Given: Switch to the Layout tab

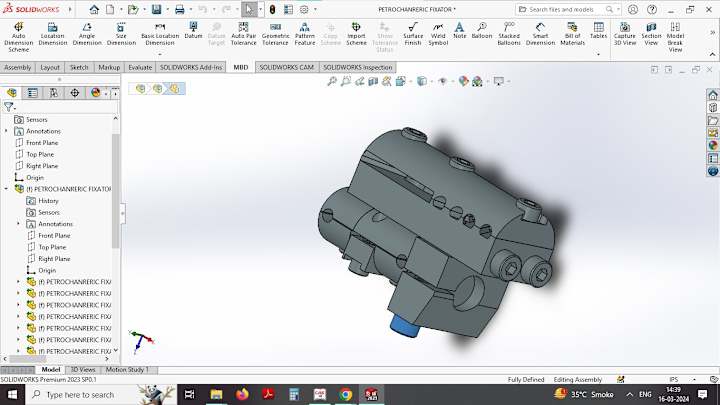Looking at the screenshot, I should coord(50,68).
